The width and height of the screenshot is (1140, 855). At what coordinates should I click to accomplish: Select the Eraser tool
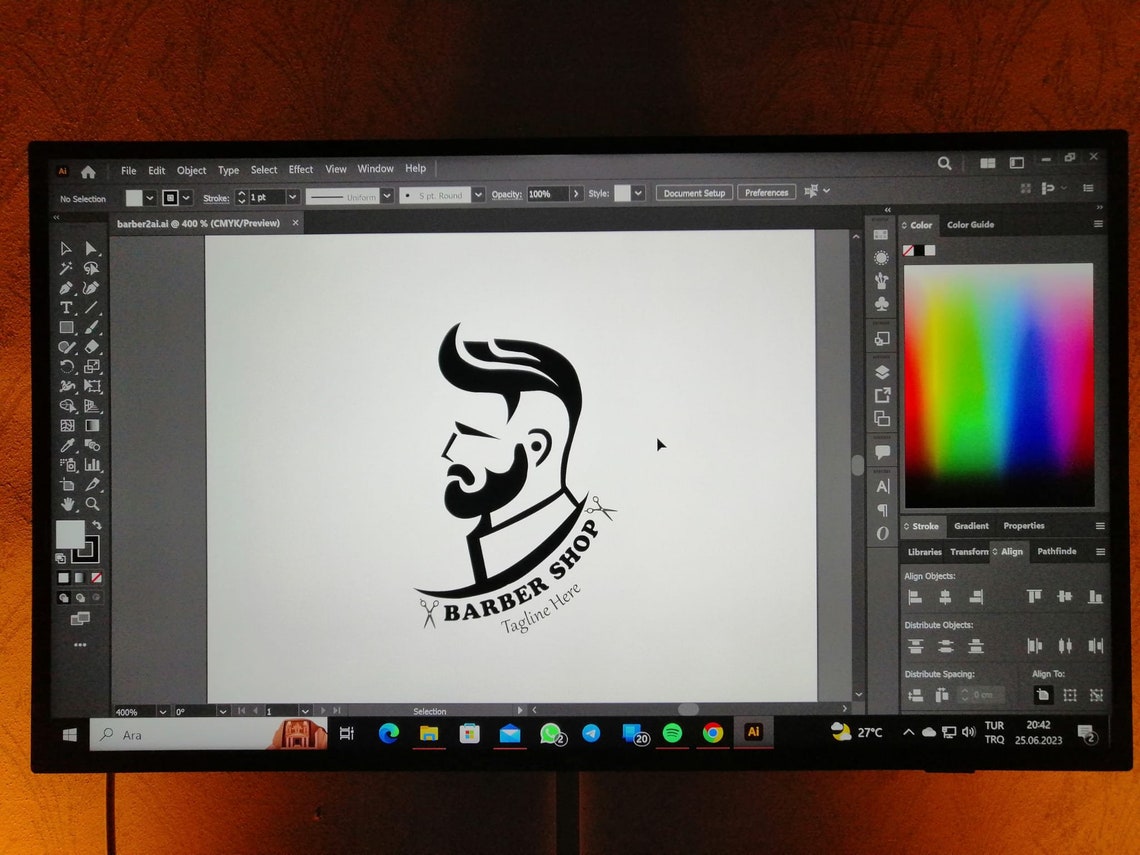pyautogui.click(x=91, y=346)
